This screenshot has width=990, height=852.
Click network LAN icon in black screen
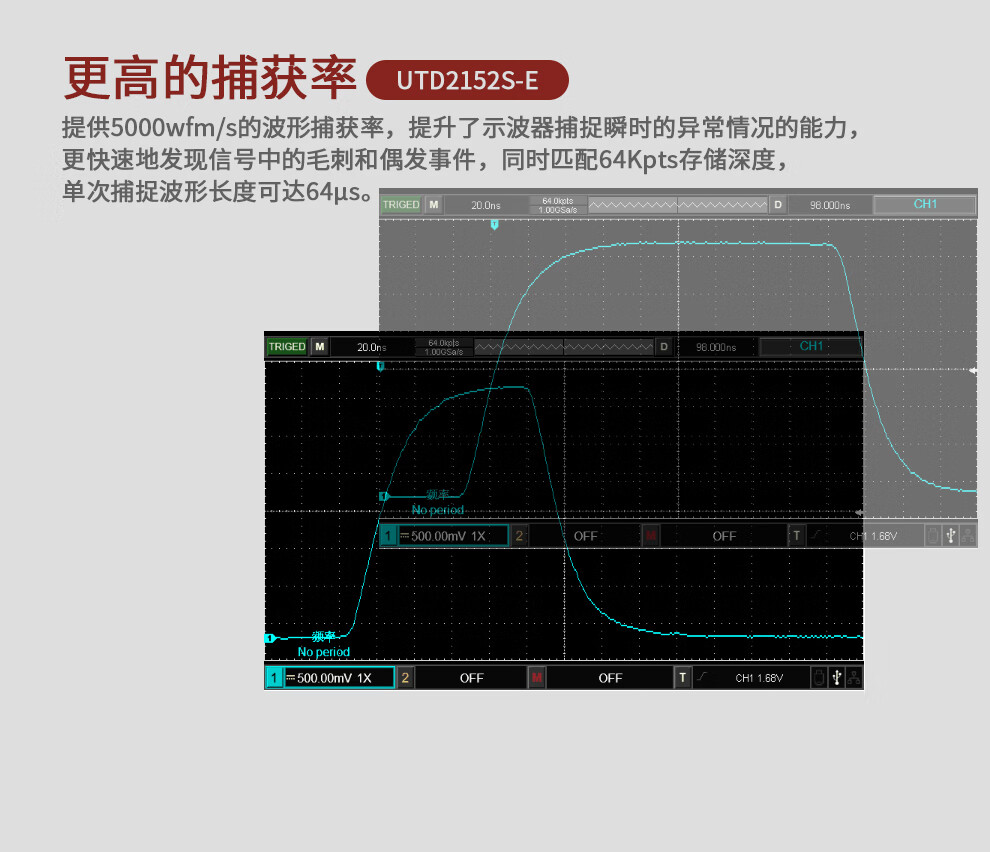click(x=854, y=678)
